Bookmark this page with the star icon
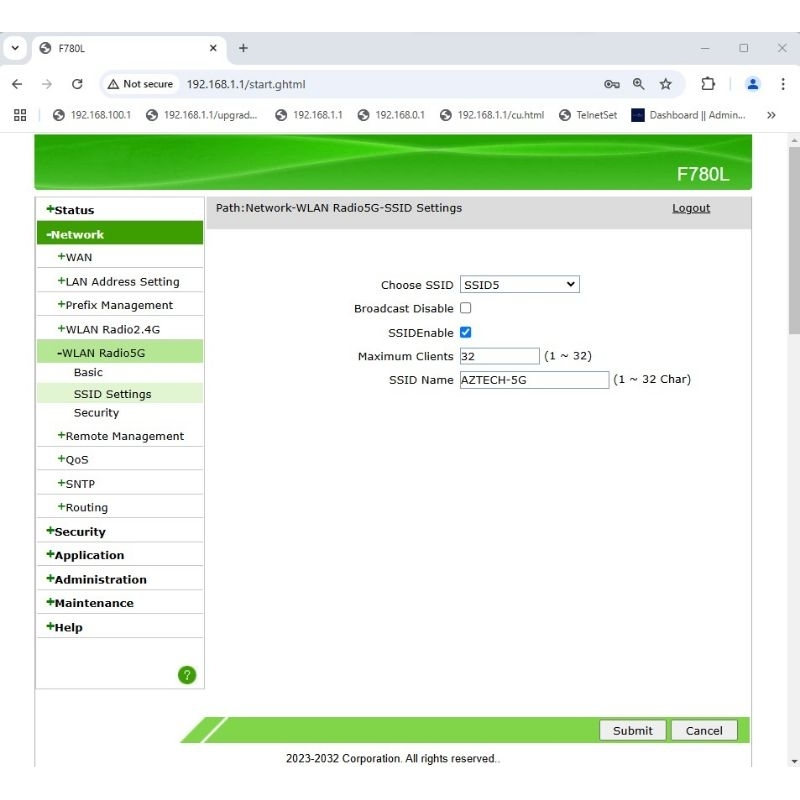 click(666, 84)
